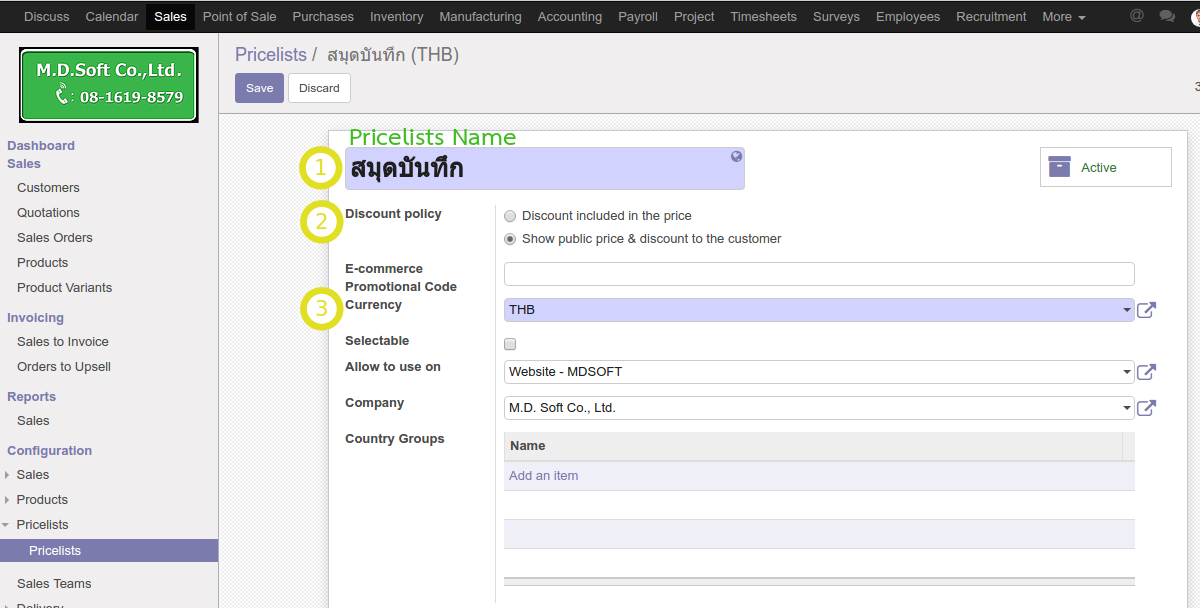Open the Inventory menu
1200x608 pixels.
coord(396,17)
